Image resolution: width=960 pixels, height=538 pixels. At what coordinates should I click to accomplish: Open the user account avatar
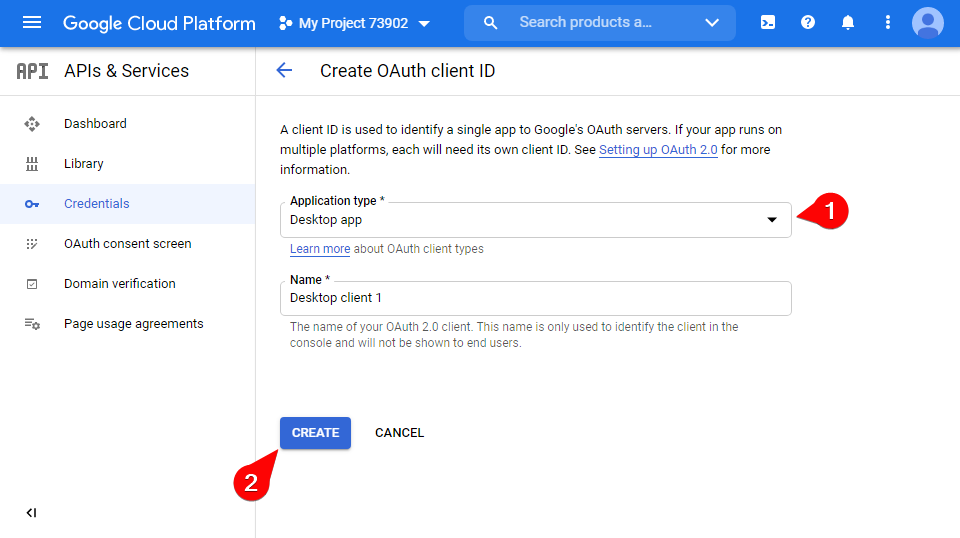pyautogui.click(x=928, y=23)
